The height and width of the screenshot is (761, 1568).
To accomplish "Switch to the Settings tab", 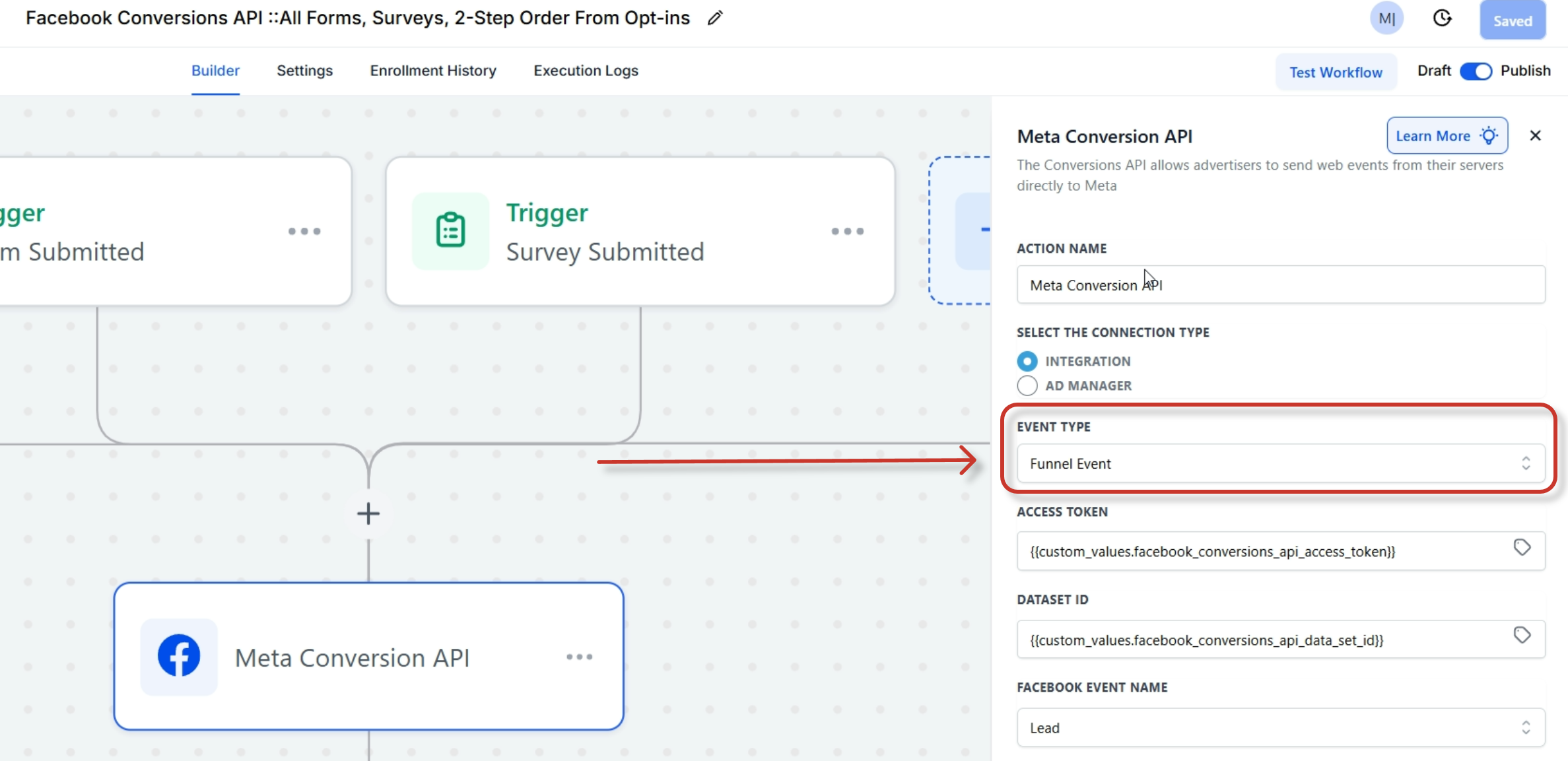I will click(x=304, y=71).
